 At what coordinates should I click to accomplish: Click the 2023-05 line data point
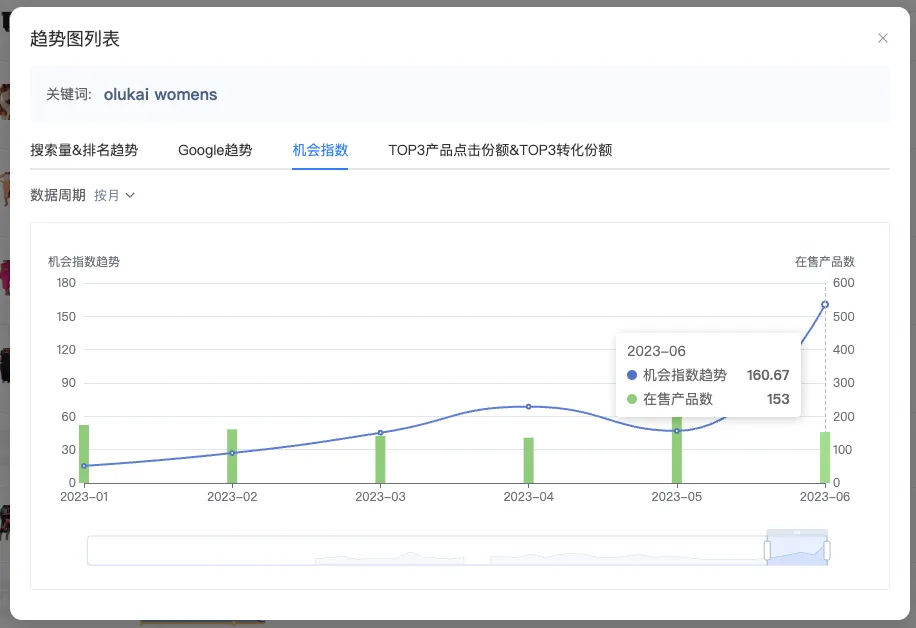(676, 431)
